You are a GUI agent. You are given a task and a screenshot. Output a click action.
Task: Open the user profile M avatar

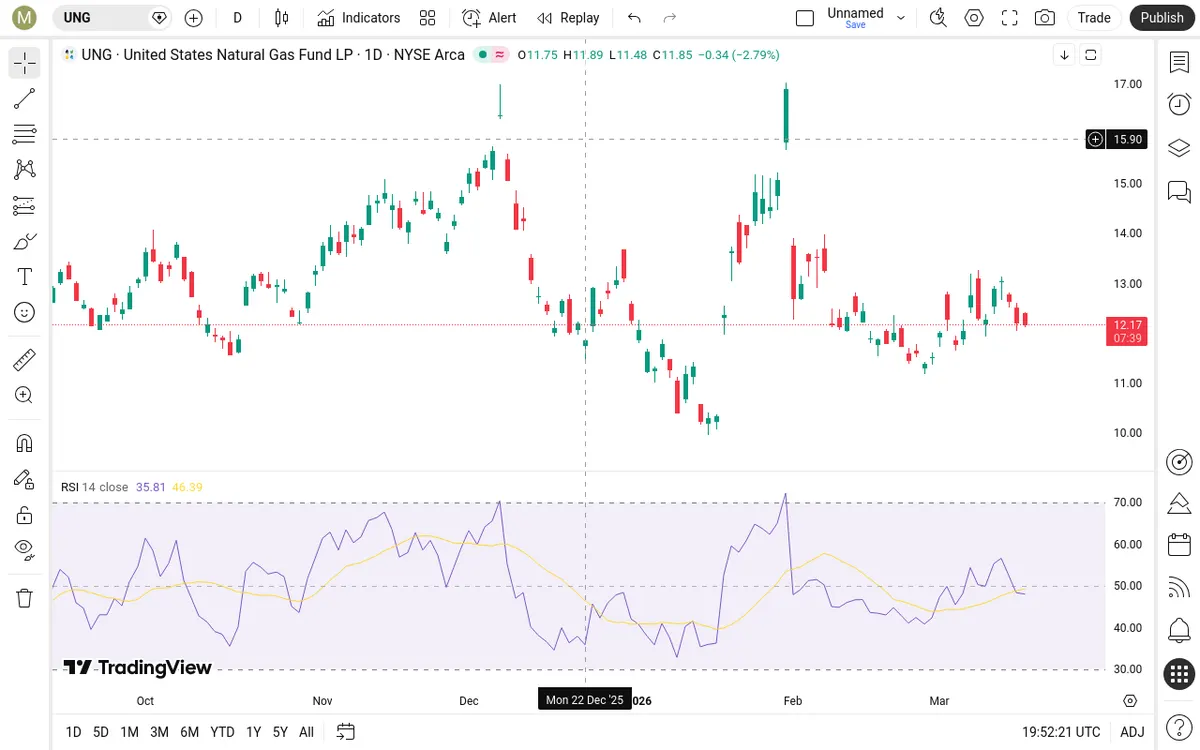pos(25,18)
